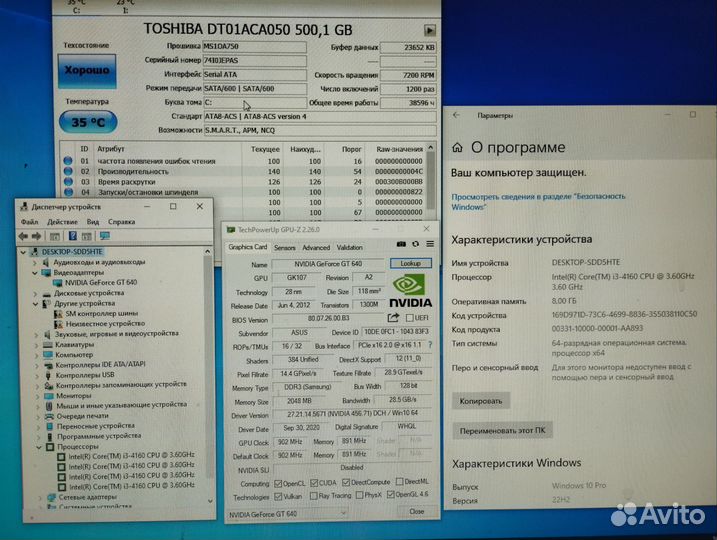The width and height of the screenshot is (717, 540).
Task: Toggle the OpenGL 4.6 checkbox
Action: click(391, 494)
